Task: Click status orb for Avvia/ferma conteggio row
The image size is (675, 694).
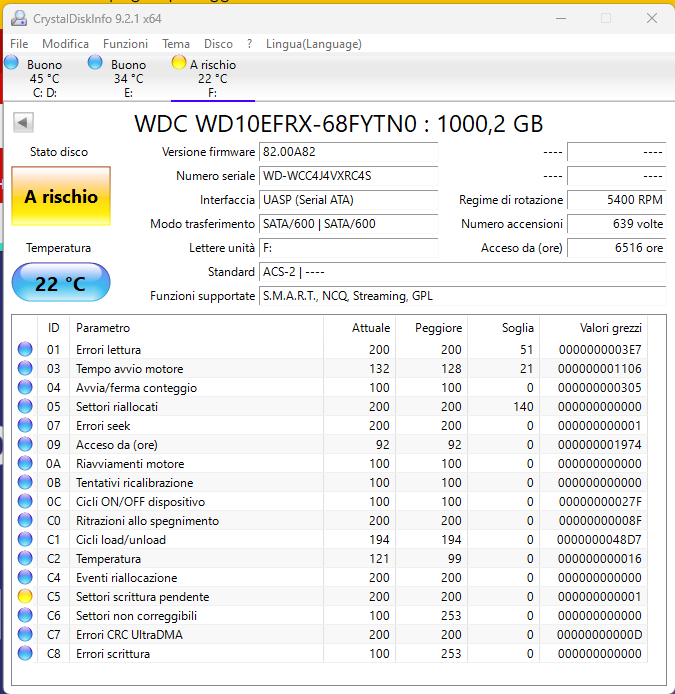Action: [x=25, y=387]
